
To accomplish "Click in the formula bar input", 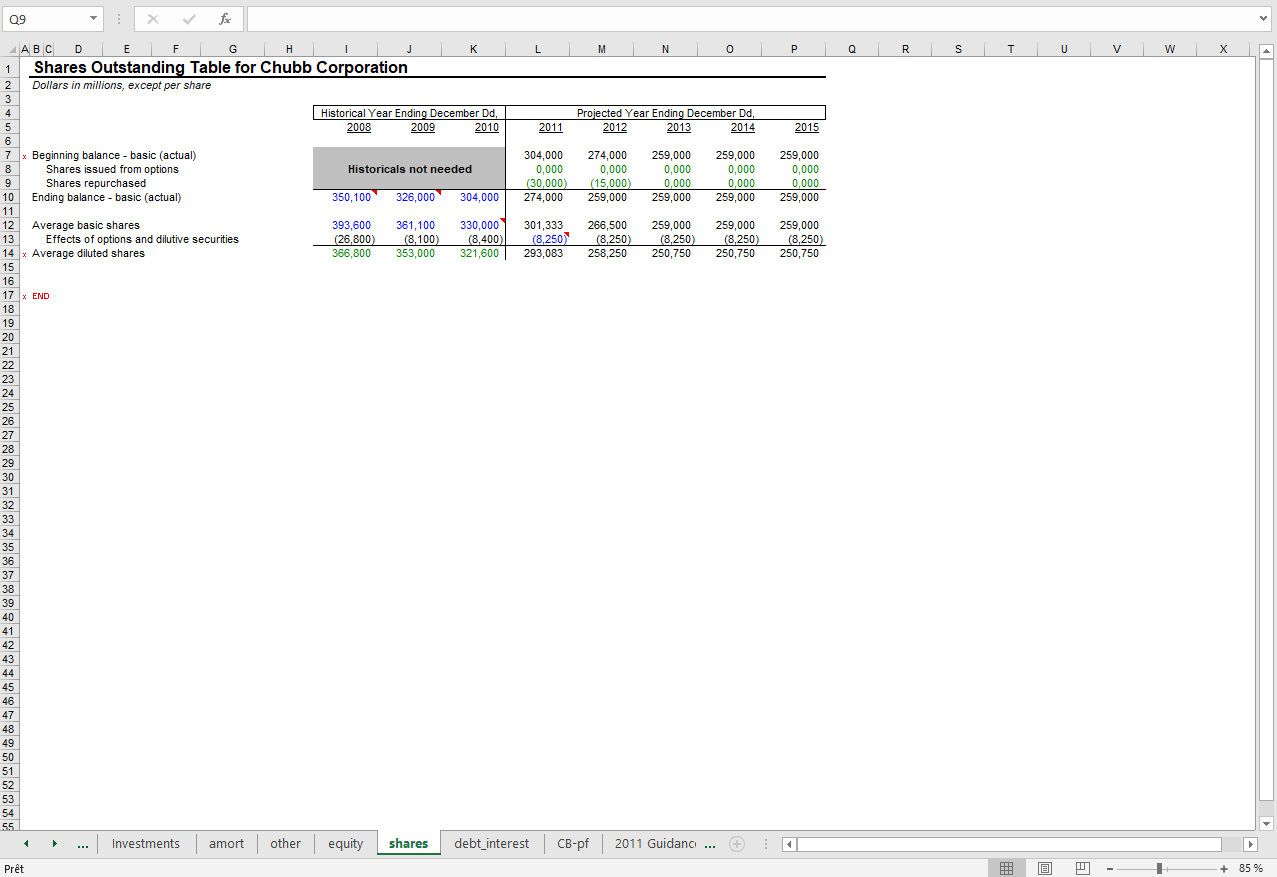I will coord(750,19).
